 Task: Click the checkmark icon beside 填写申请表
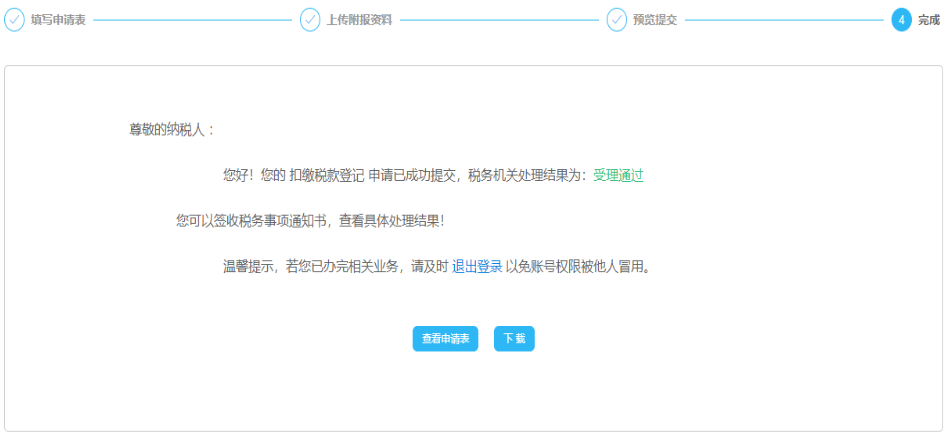(15, 20)
